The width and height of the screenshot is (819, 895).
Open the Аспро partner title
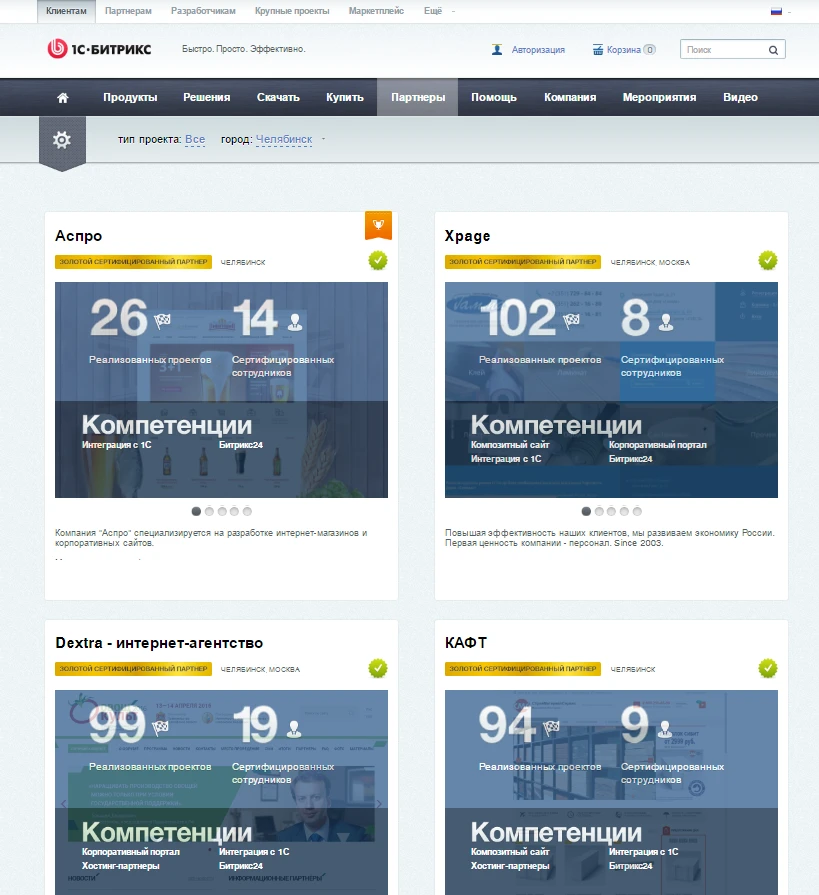click(x=79, y=236)
